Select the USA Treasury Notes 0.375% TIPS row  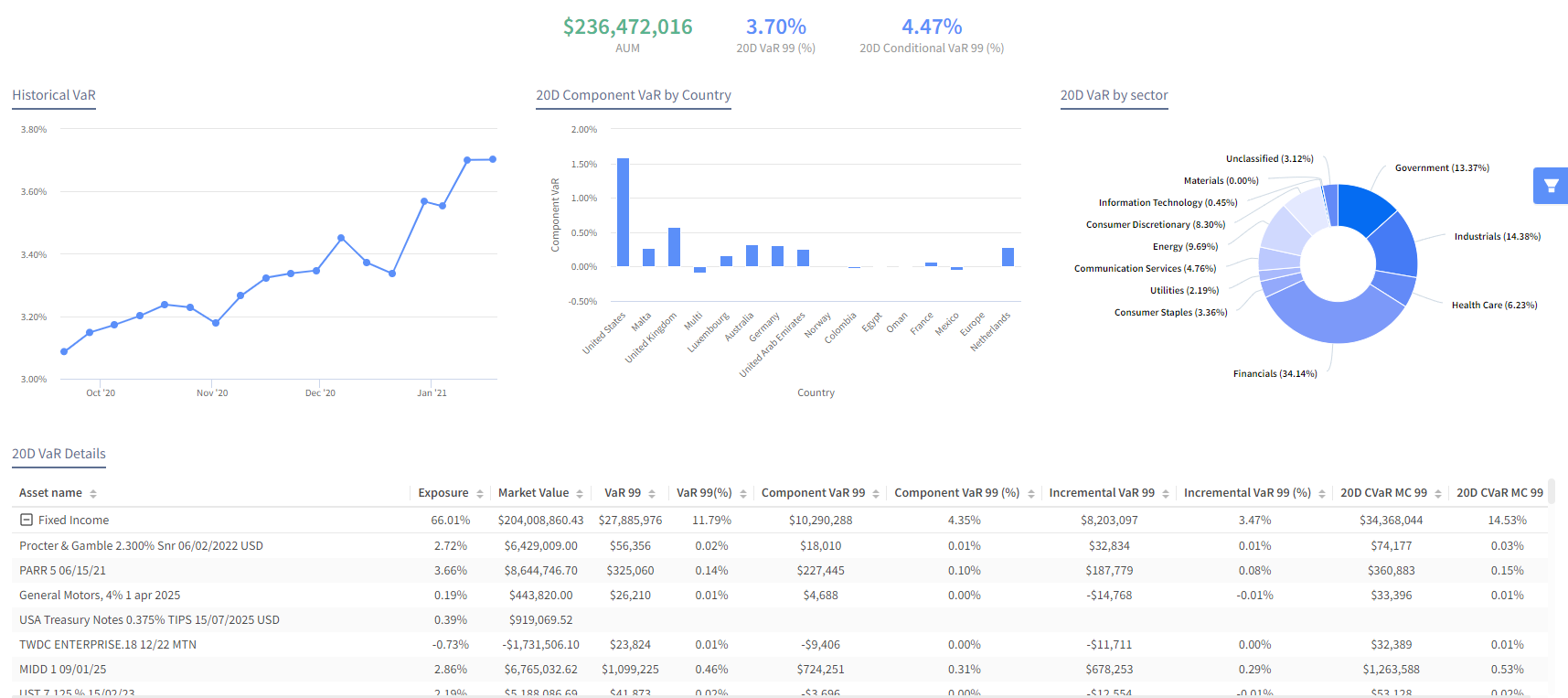[x=780, y=619]
